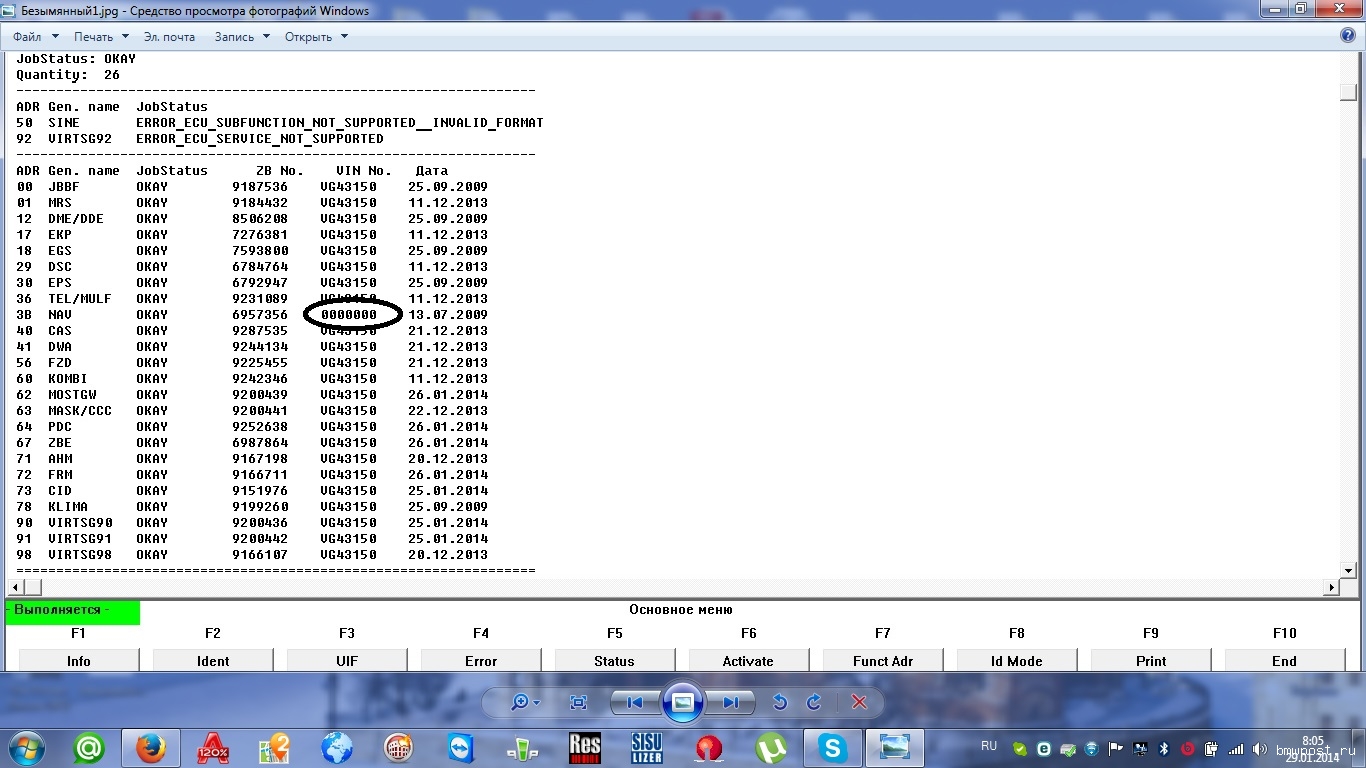Open uTorrent from the taskbar
This screenshot has height=768, width=1366.
pyautogui.click(x=770, y=748)
